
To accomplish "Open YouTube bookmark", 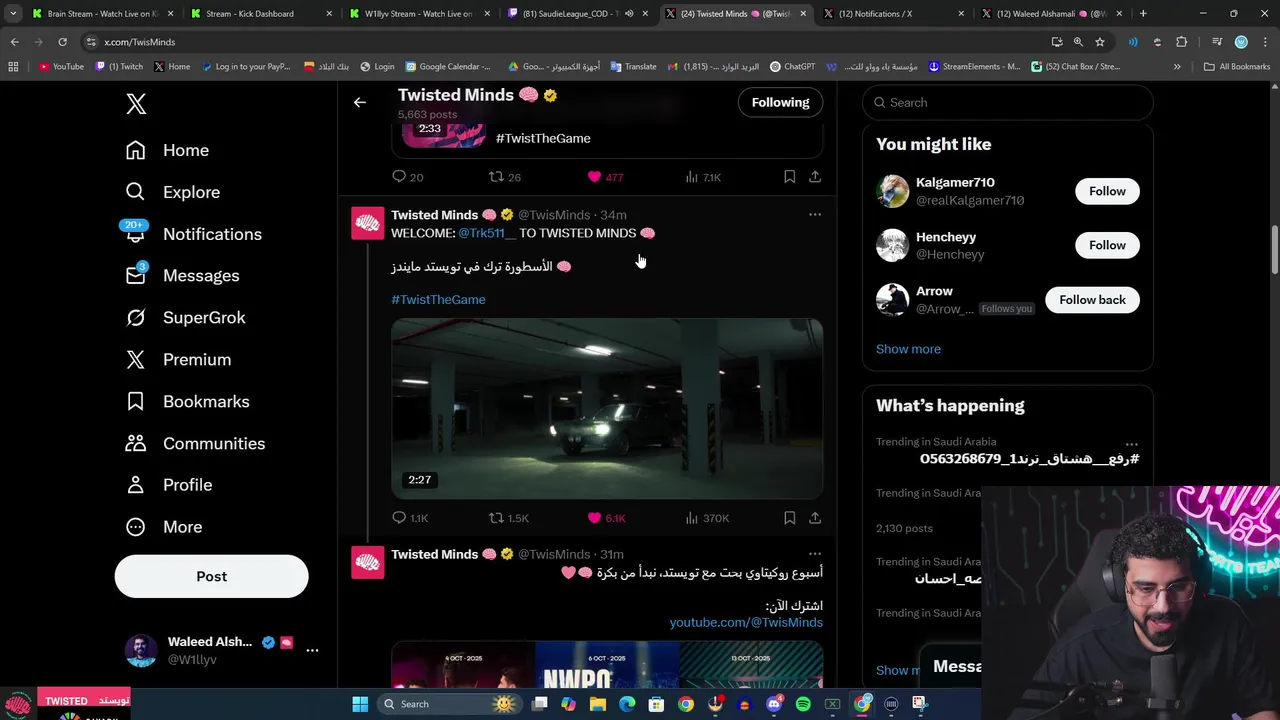I will [61, 67].
